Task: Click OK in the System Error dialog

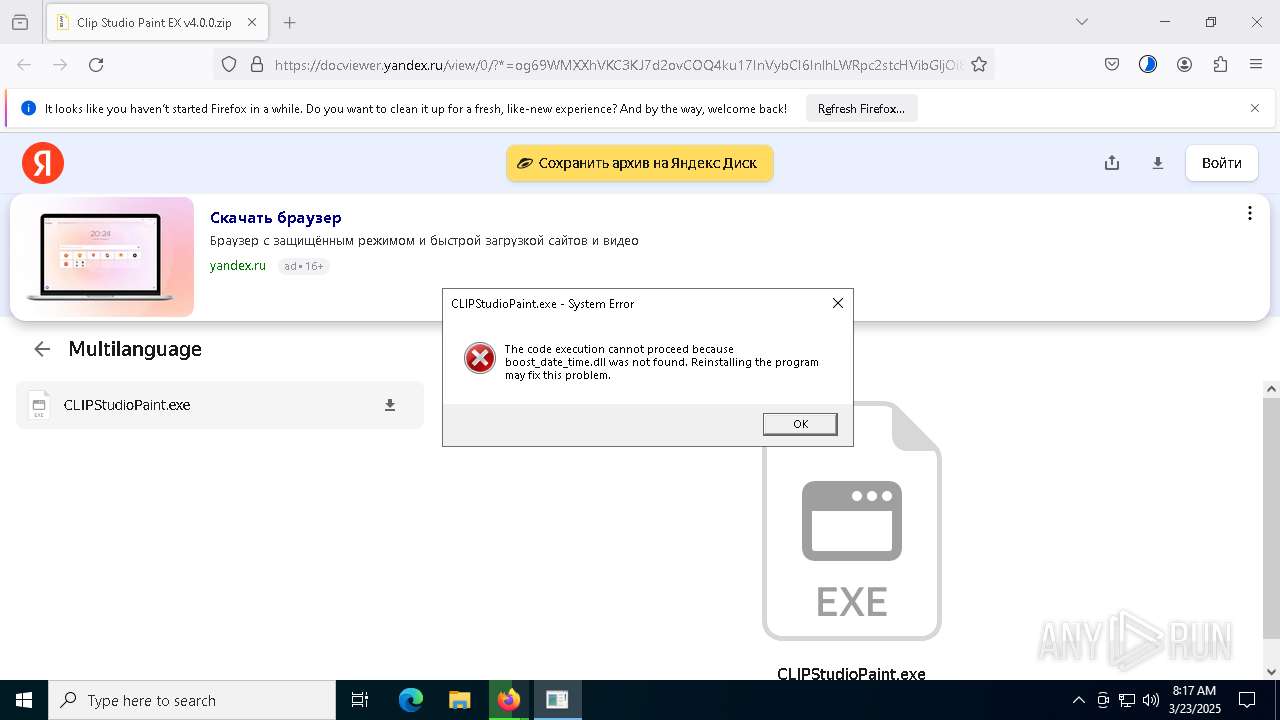Action: point(800,424)
